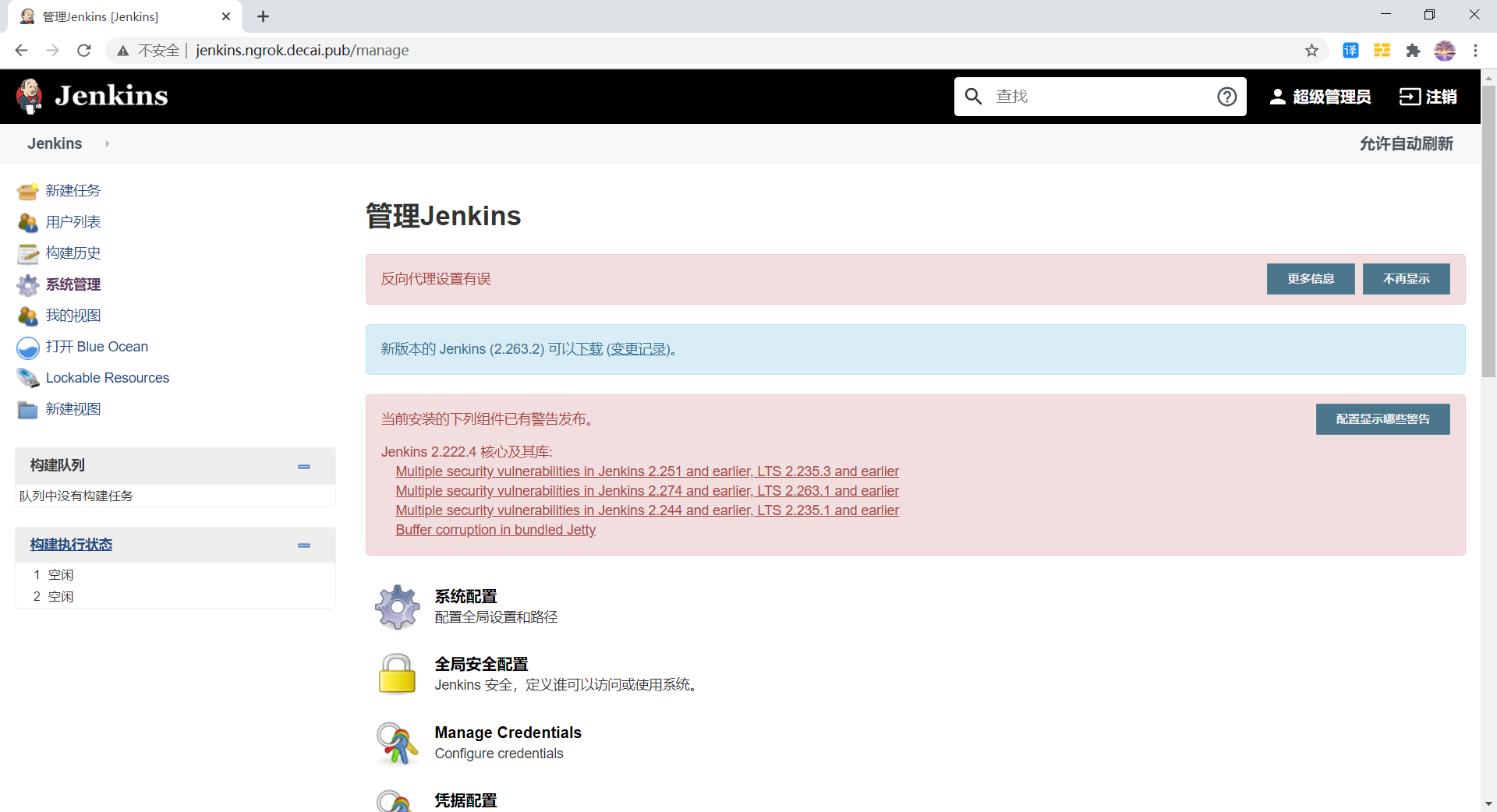Open Lockable Resources sidebar item
The width and height of the screenshot is (1497, 812).
coord(108,378)
